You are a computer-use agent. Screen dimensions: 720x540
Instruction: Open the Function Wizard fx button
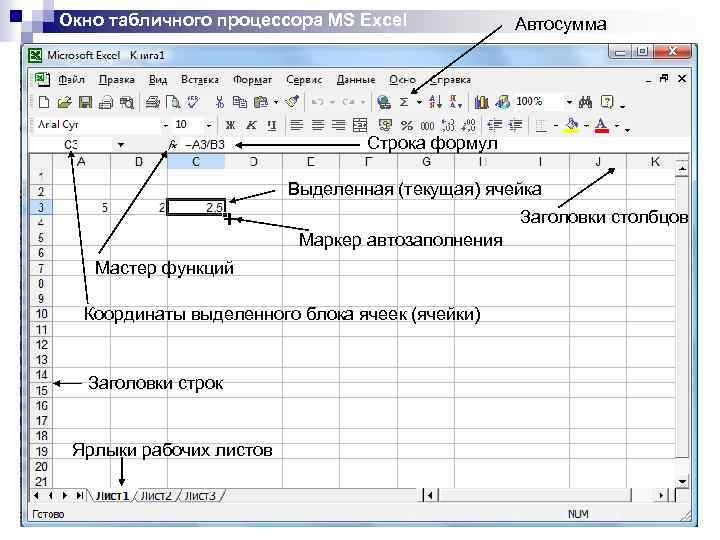point(173,145)
